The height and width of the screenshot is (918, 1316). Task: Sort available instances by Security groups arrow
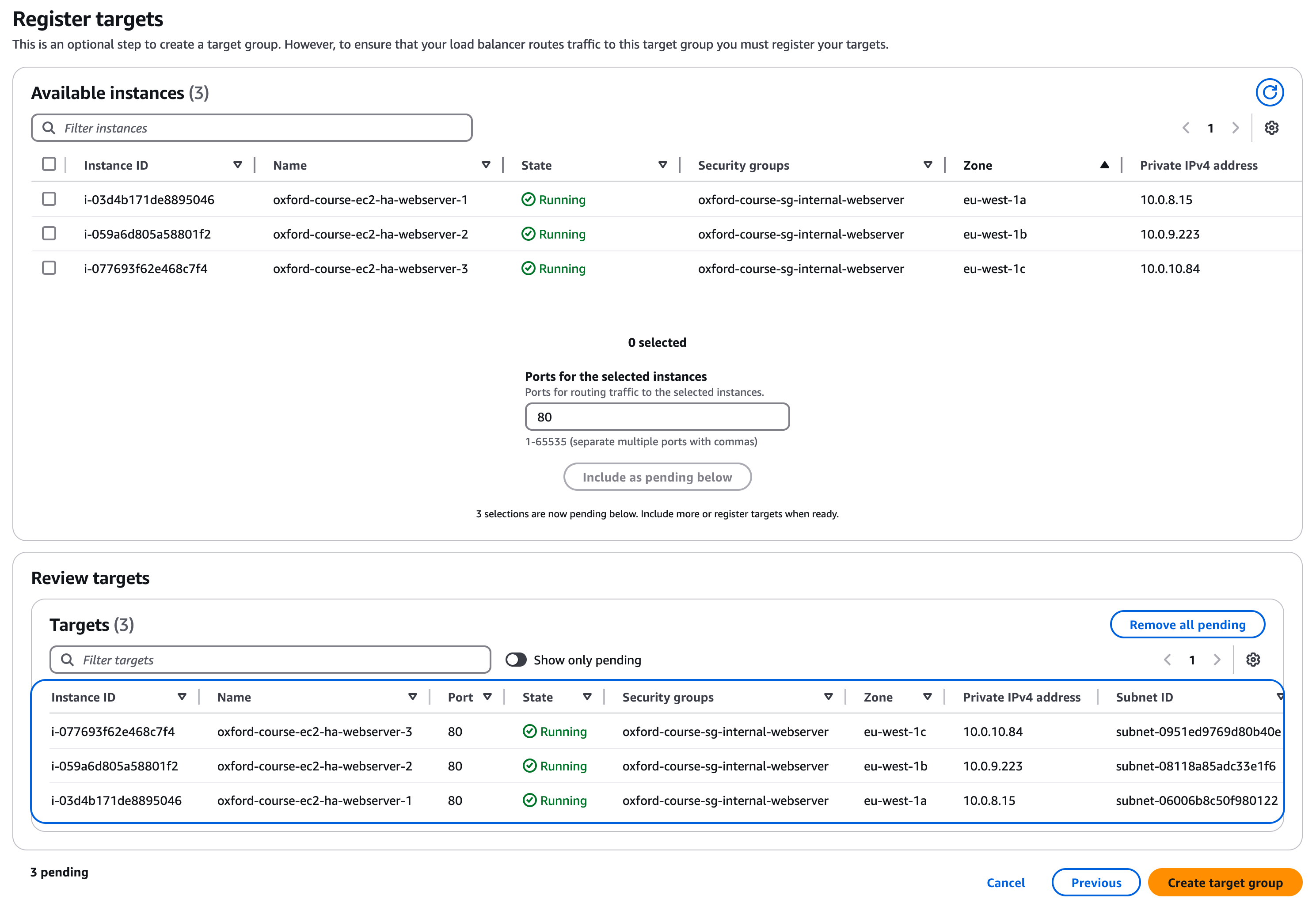(928, 165)
